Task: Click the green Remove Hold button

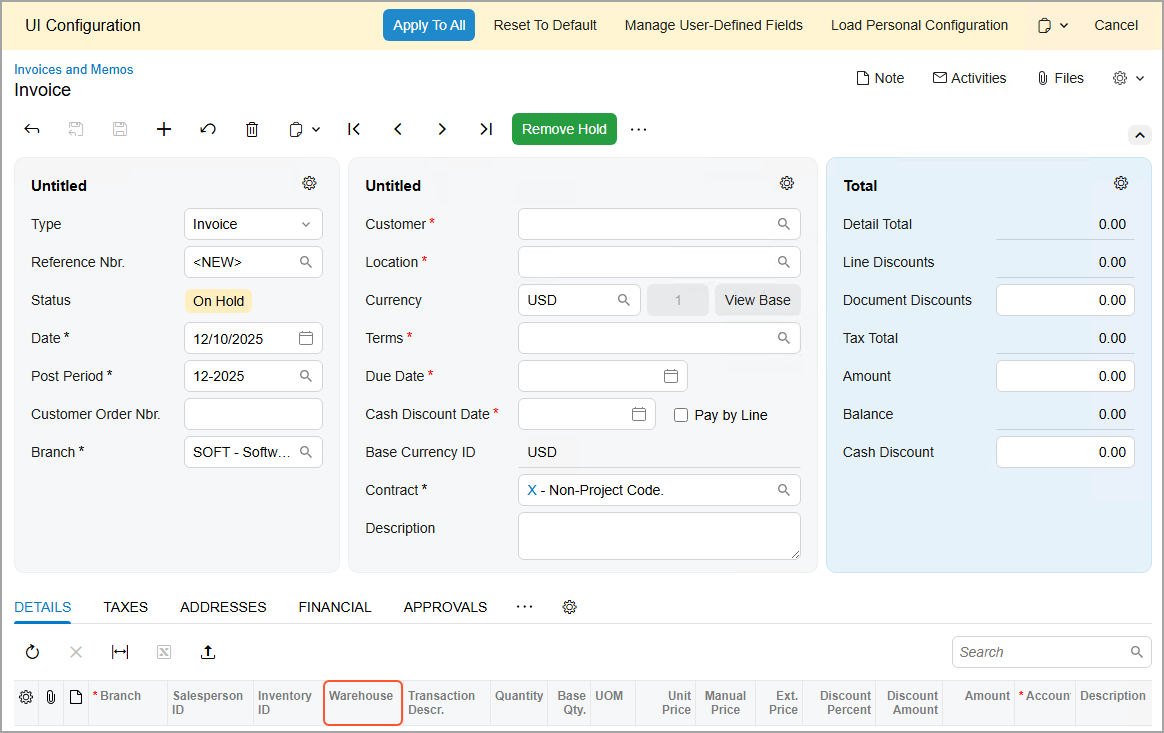Action: 564,129
